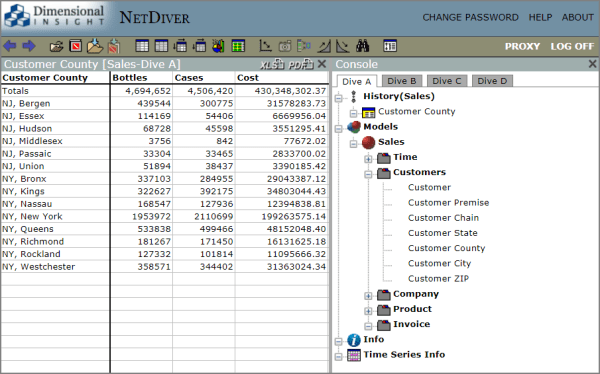Click the green grid table icon

[x=238, y=46]
